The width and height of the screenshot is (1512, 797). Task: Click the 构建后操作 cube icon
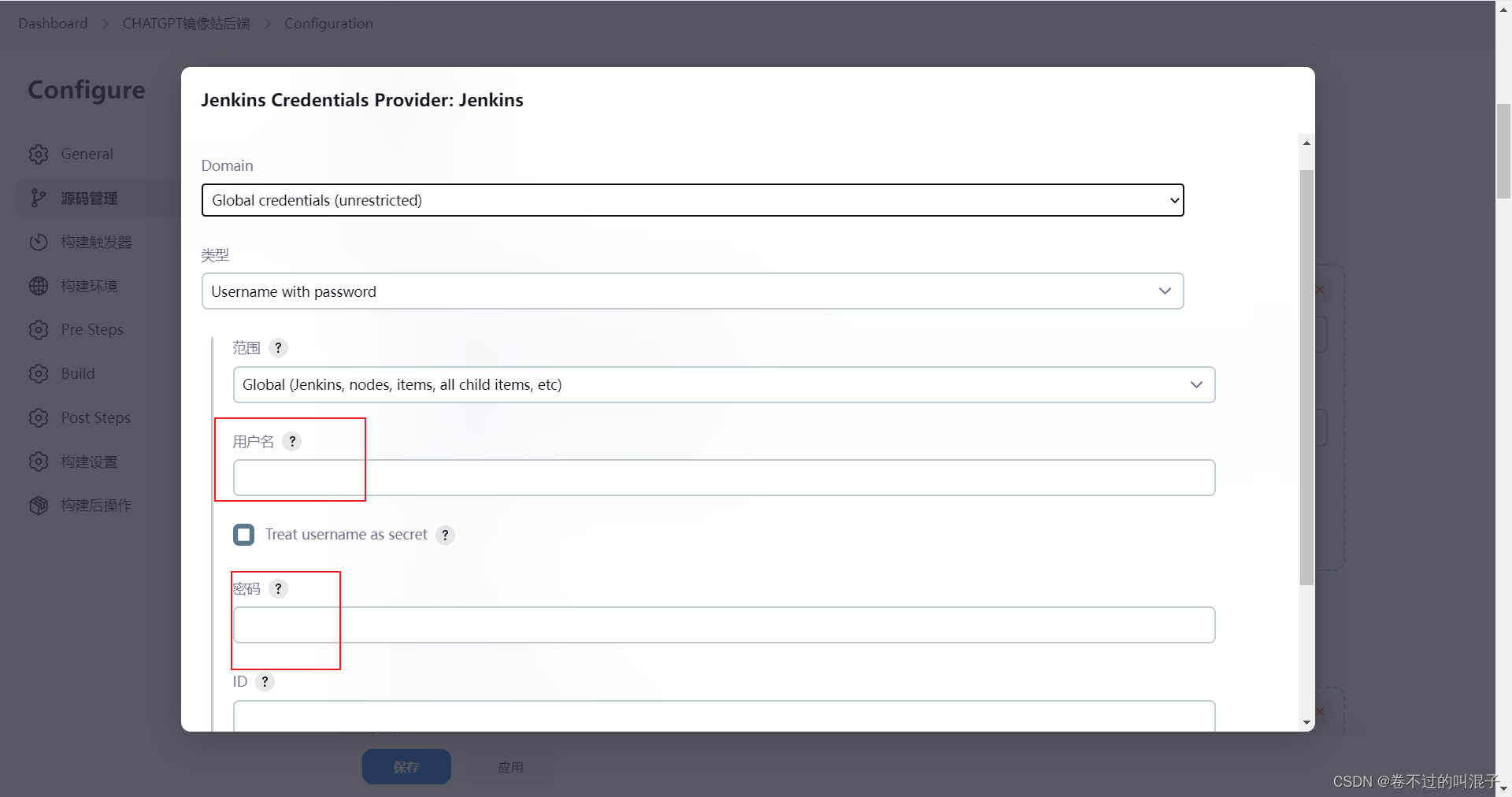39,506
